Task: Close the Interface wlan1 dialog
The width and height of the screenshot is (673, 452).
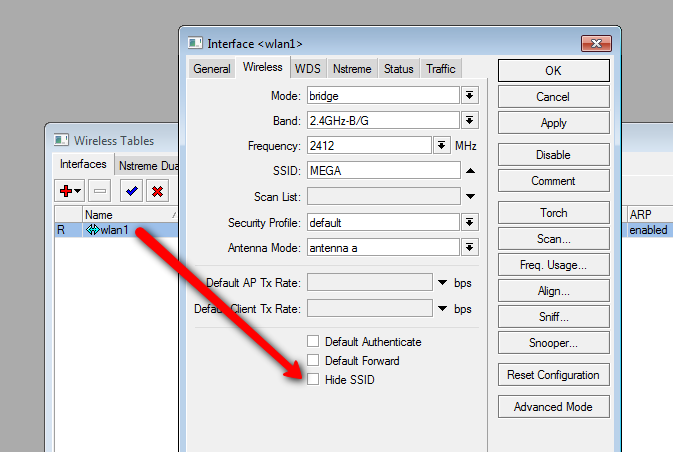Action: pos(596,43)
